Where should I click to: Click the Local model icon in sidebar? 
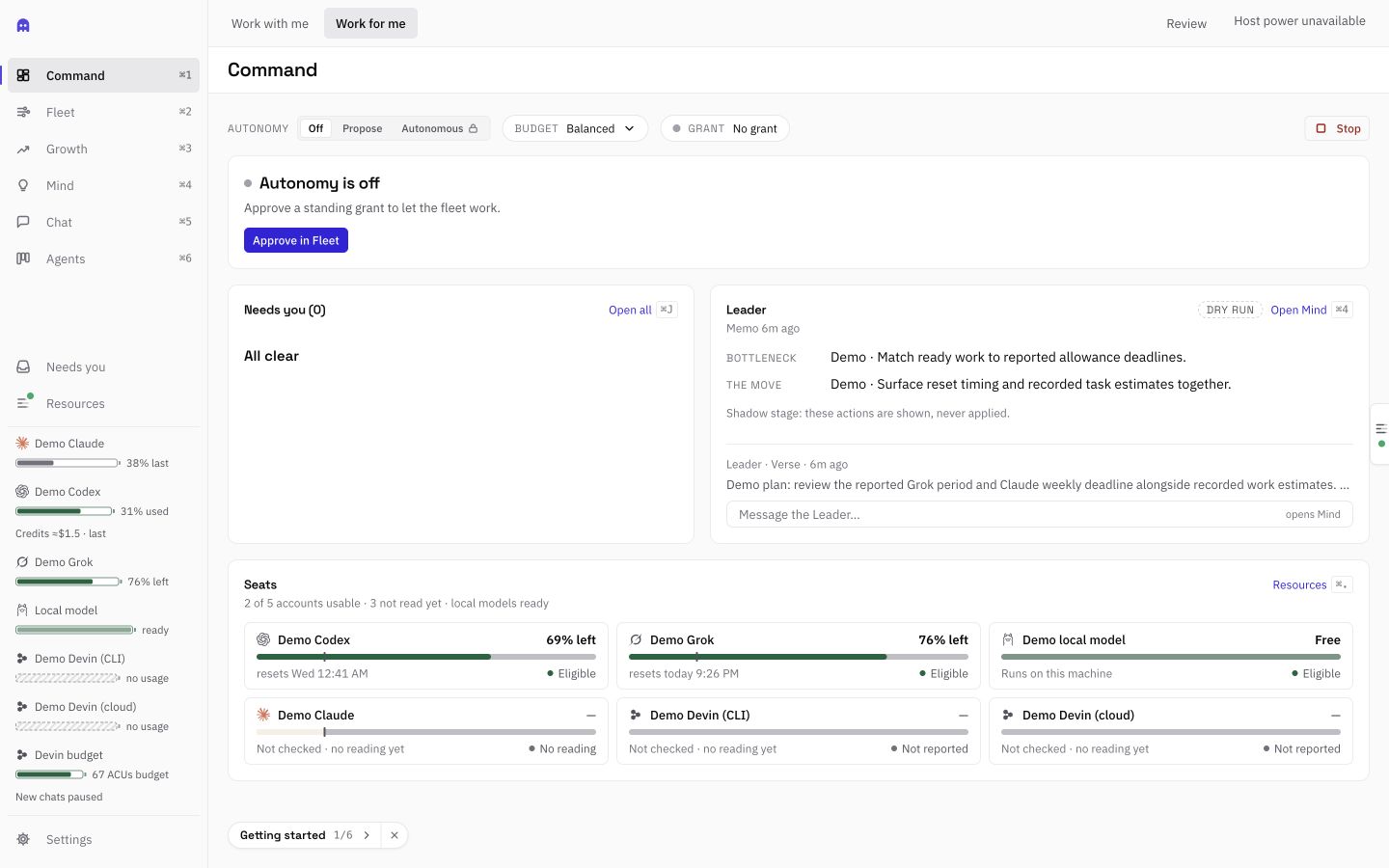click(22, 610)
